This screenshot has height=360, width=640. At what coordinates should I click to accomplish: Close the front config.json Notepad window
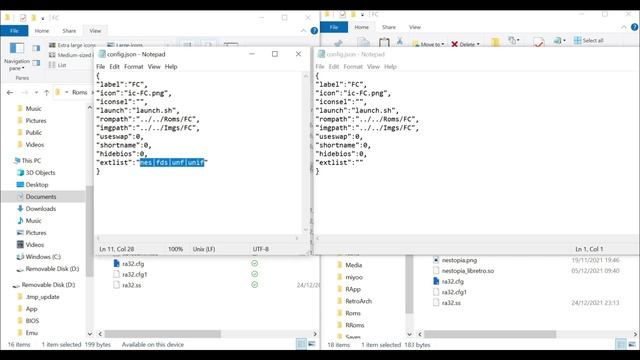298,54
